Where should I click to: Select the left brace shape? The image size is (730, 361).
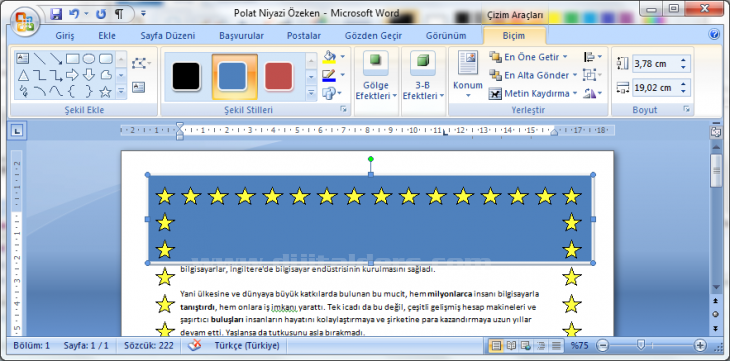click(x=71, y=91)
